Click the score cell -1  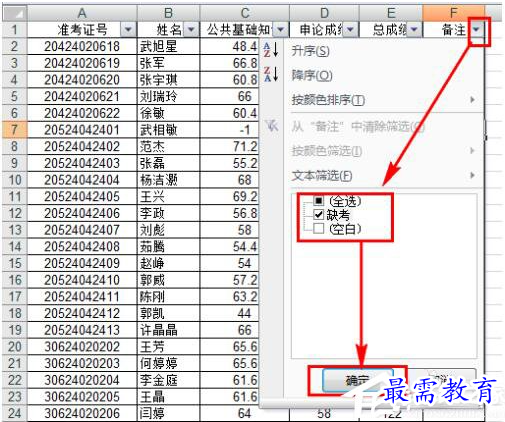[230, 130]
